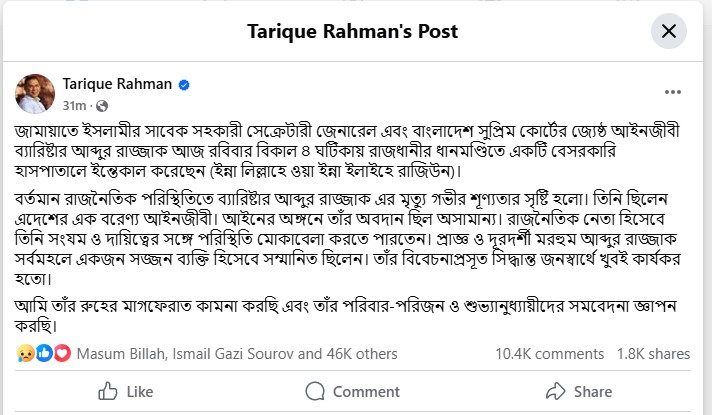This screenshot has width=712, height=415.
Task: Click the speech bubble icon beside Comment
Action: [x=315, y=391]
